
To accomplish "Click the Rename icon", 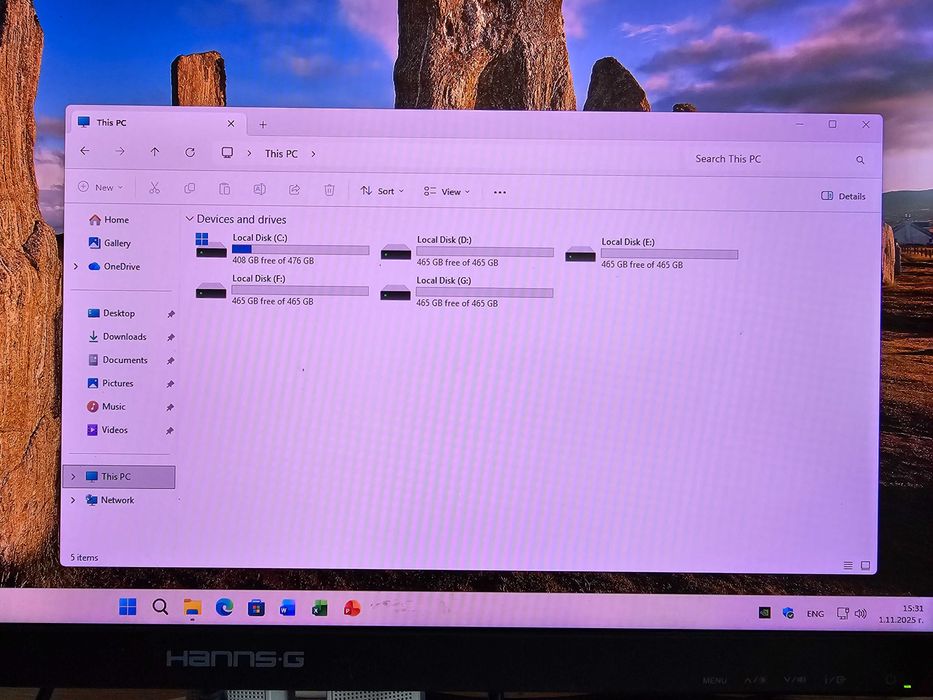I will coord(259,189).
